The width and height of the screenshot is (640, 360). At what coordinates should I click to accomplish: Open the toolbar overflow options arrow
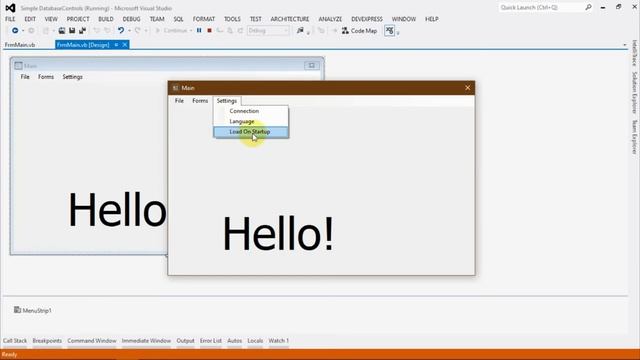398,33
